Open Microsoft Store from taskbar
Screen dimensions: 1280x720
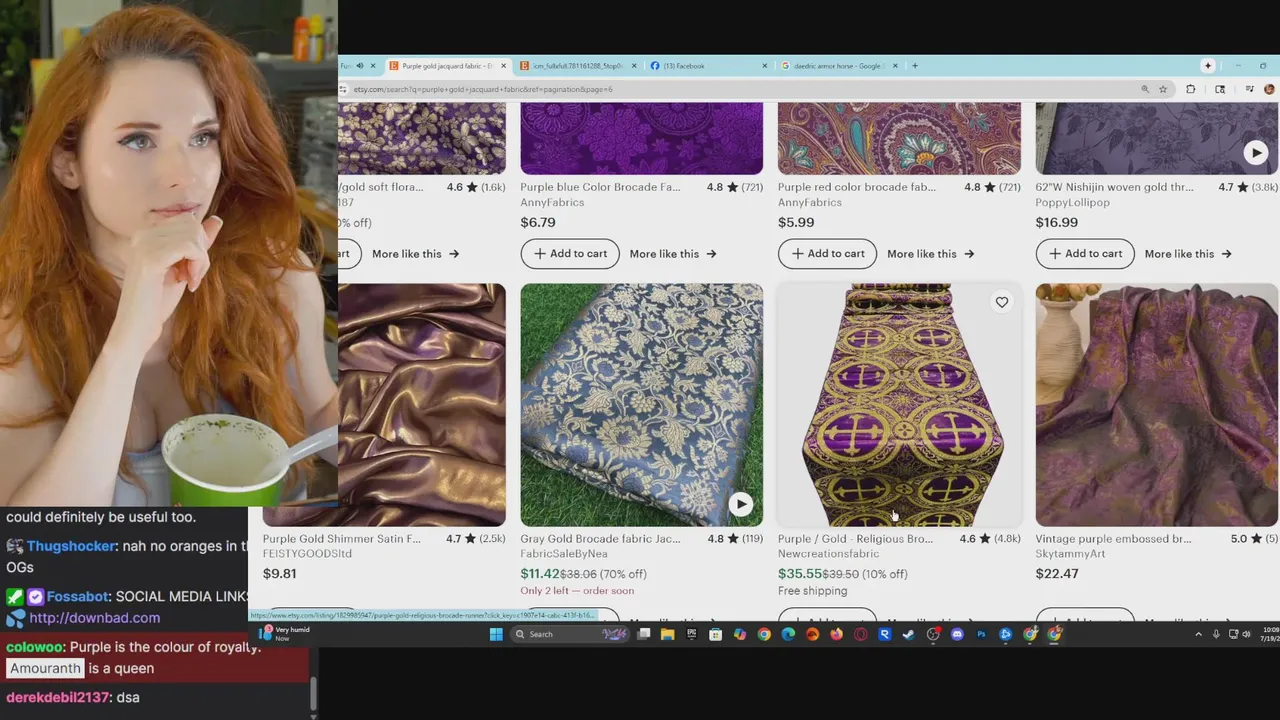pyautogui.click(x=715, y=634)
